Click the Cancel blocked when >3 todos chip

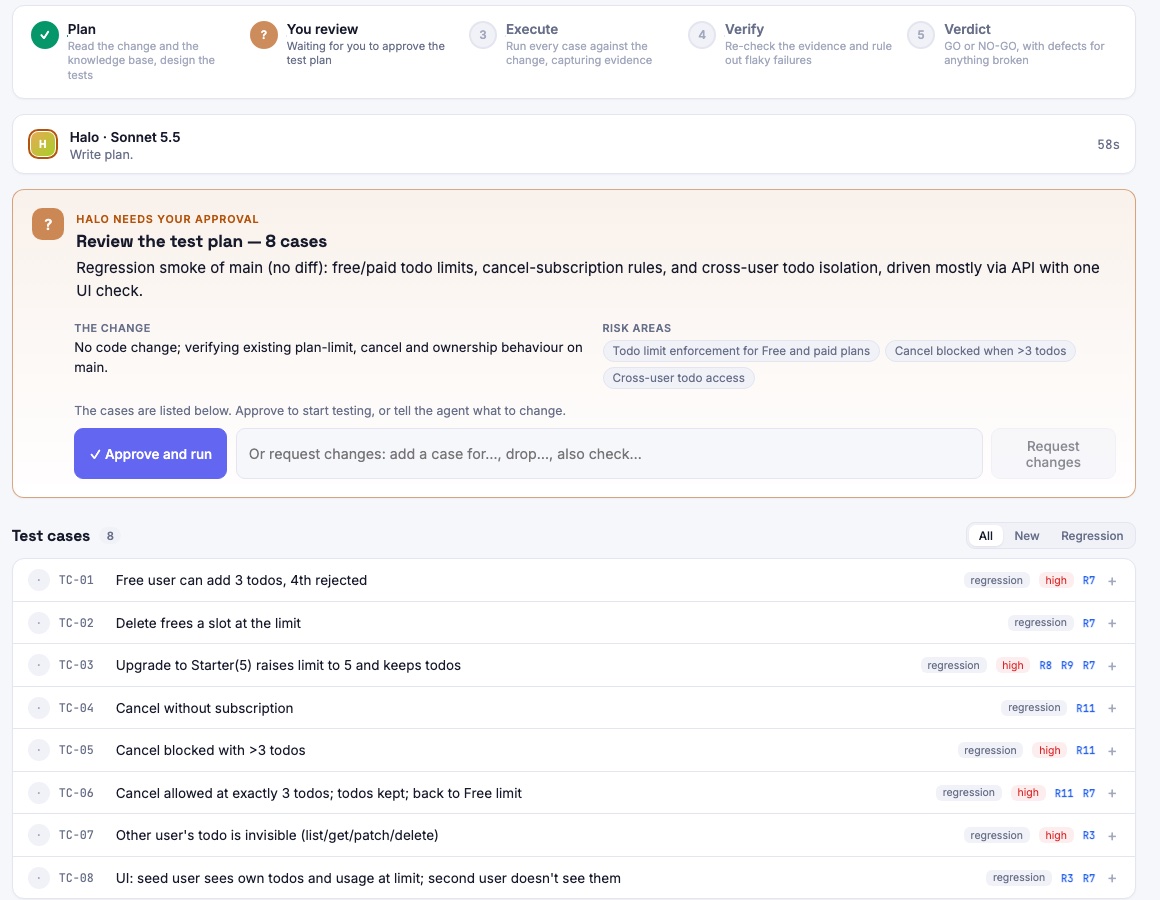[980, 351]
